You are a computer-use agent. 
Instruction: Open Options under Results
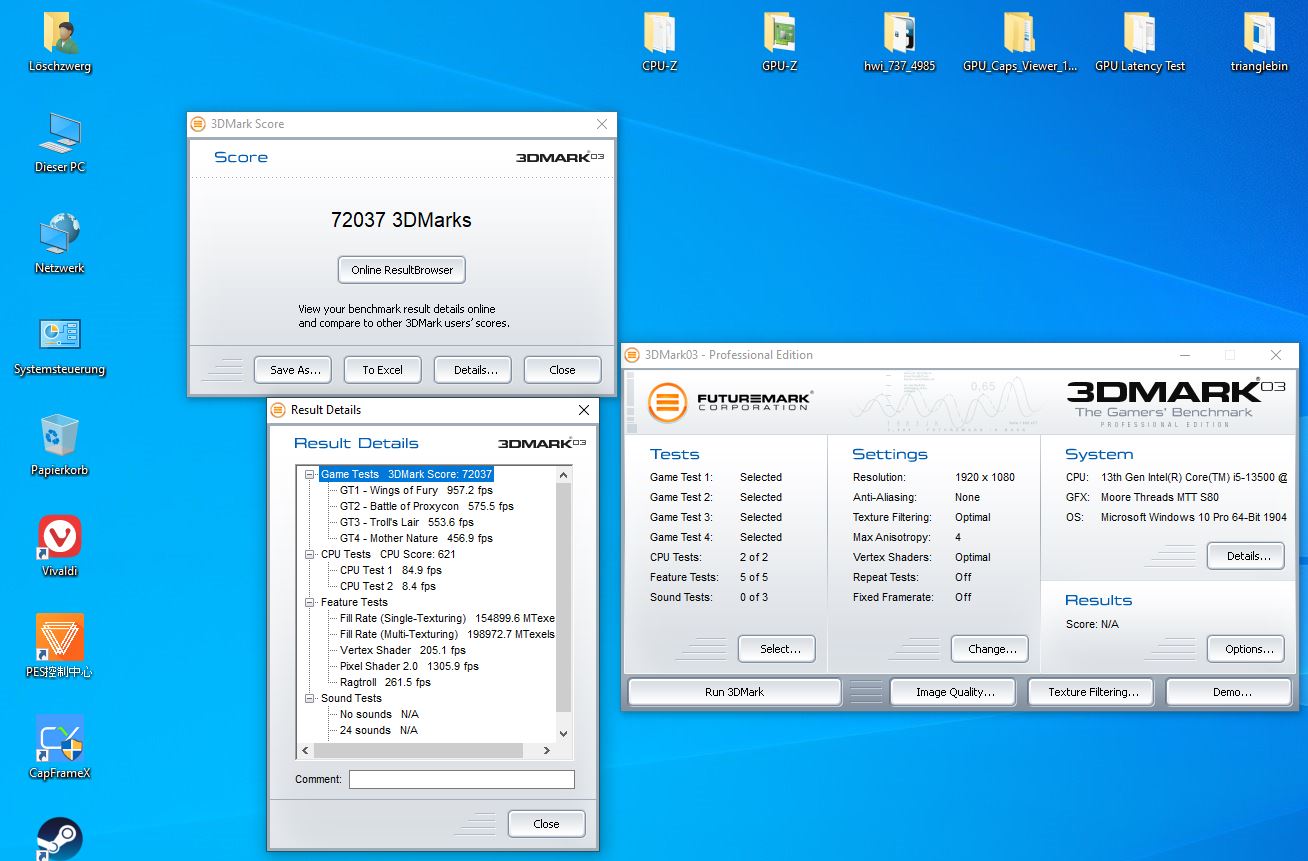coord(1245,649)
